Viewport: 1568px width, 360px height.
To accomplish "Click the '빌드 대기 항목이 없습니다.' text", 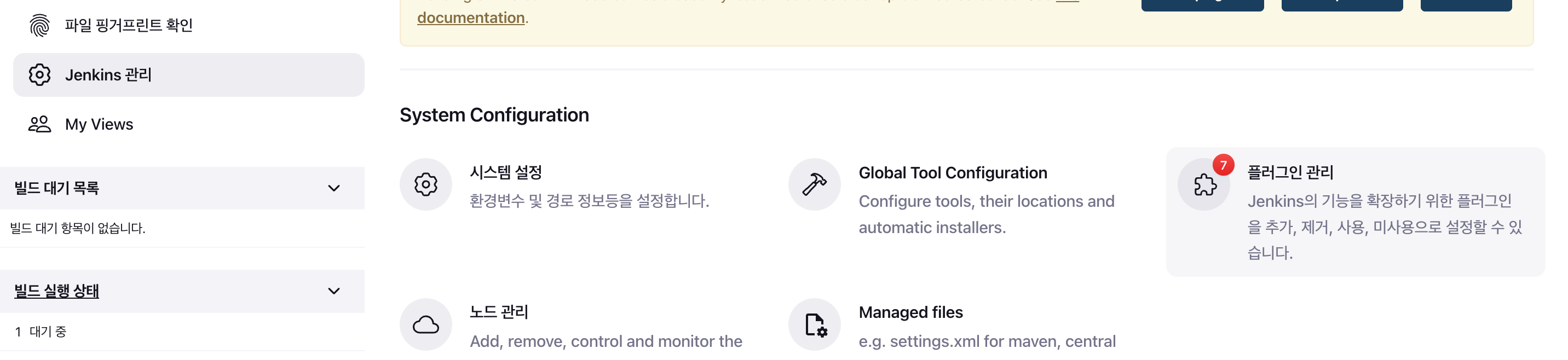I will click(x=77, y=228).
